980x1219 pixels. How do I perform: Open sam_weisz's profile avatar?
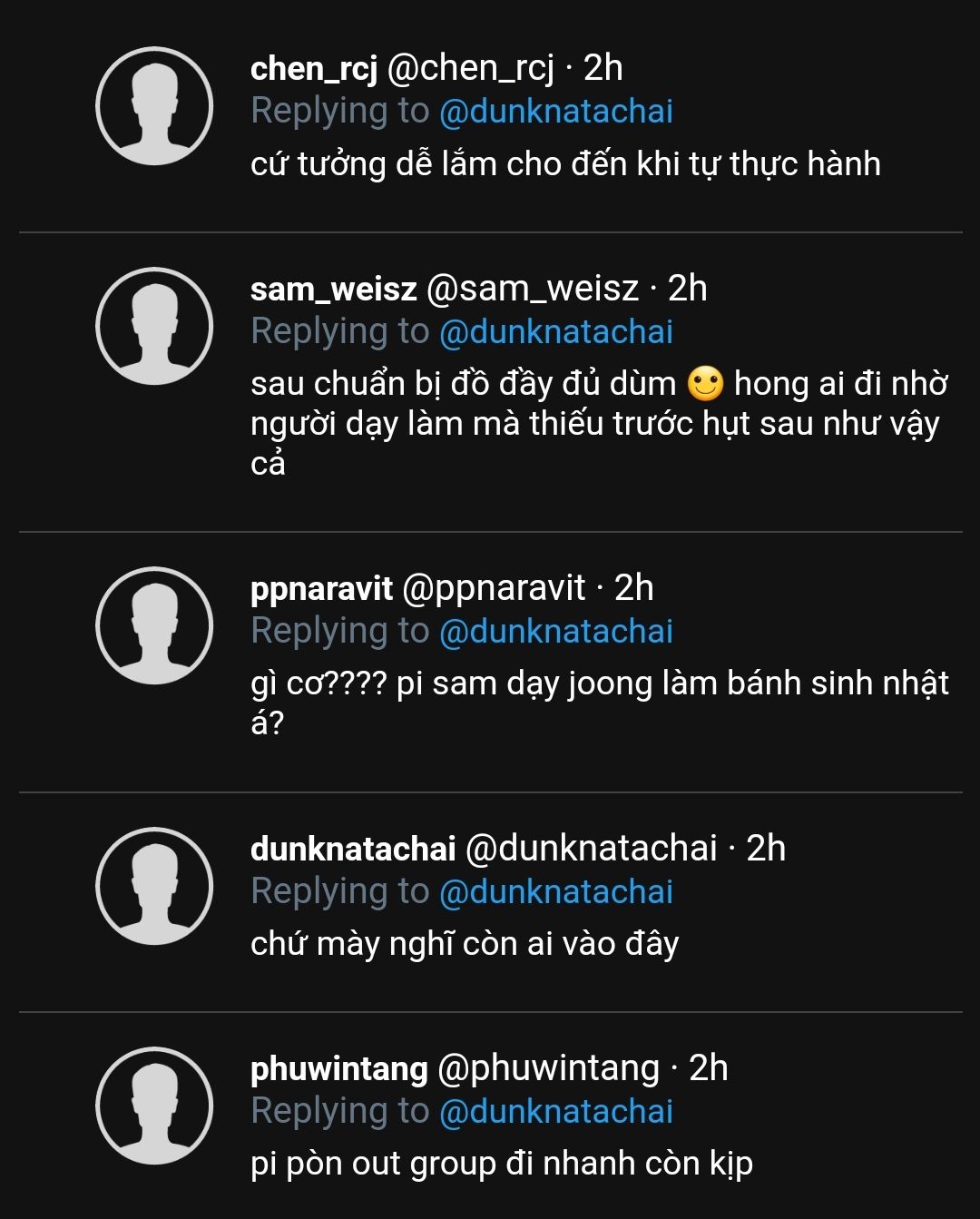[x=154, y=327]
